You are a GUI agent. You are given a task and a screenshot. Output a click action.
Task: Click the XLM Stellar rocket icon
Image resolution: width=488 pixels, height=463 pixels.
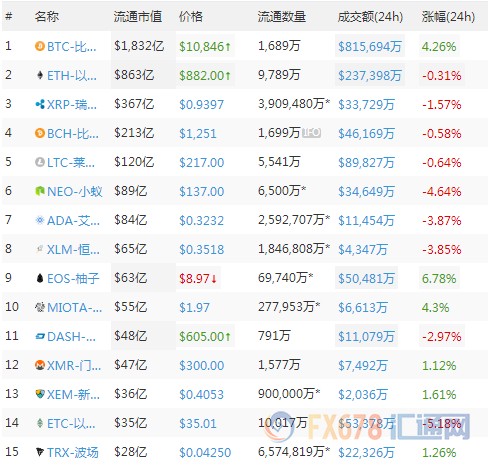click(x=40, y=249)
